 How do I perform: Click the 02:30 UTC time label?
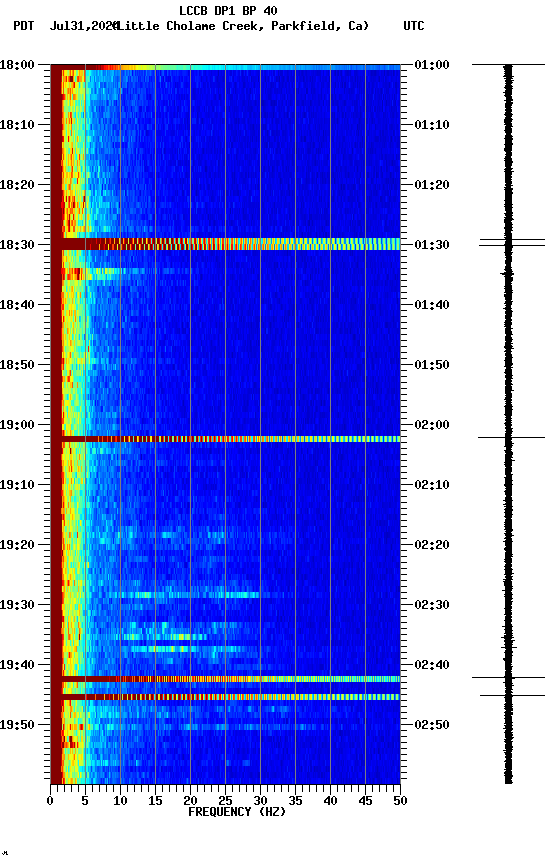pos(432,606)
